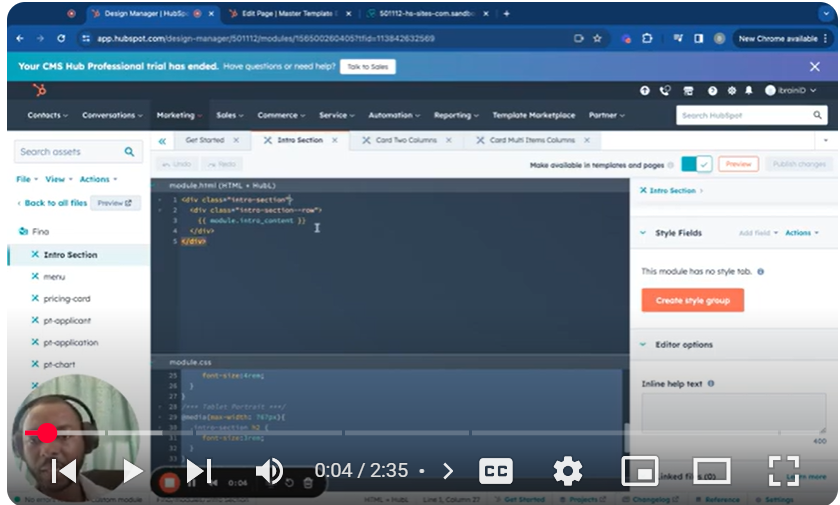Click Create style group button
The height and width of the screenshot is (505, 840).
pyautogui.click(x=693, y=300)
